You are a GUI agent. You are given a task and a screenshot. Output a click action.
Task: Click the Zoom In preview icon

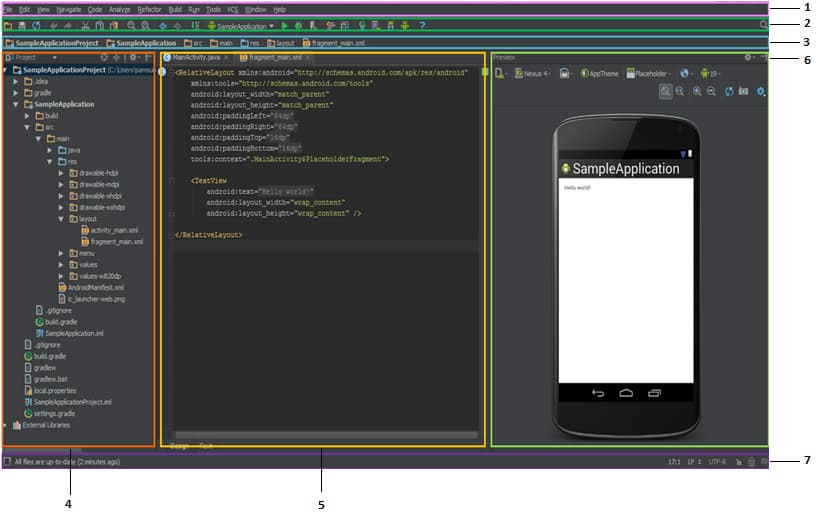(x=697, y=91)
